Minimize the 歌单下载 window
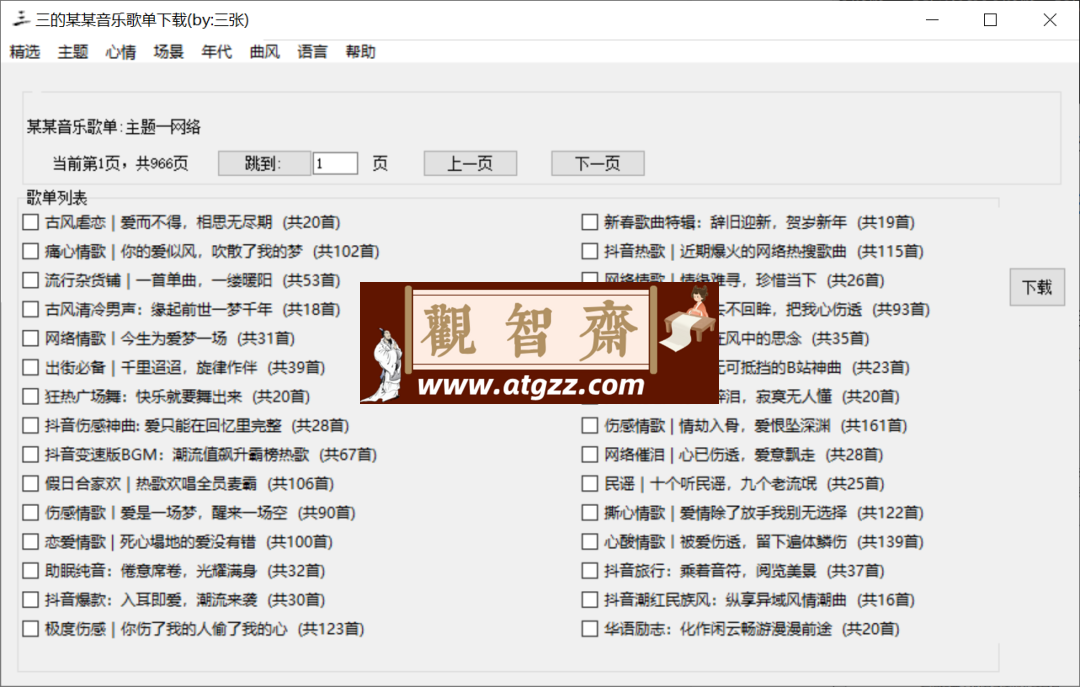This screenshot has width=1080, height=687. tap(932, 19)
